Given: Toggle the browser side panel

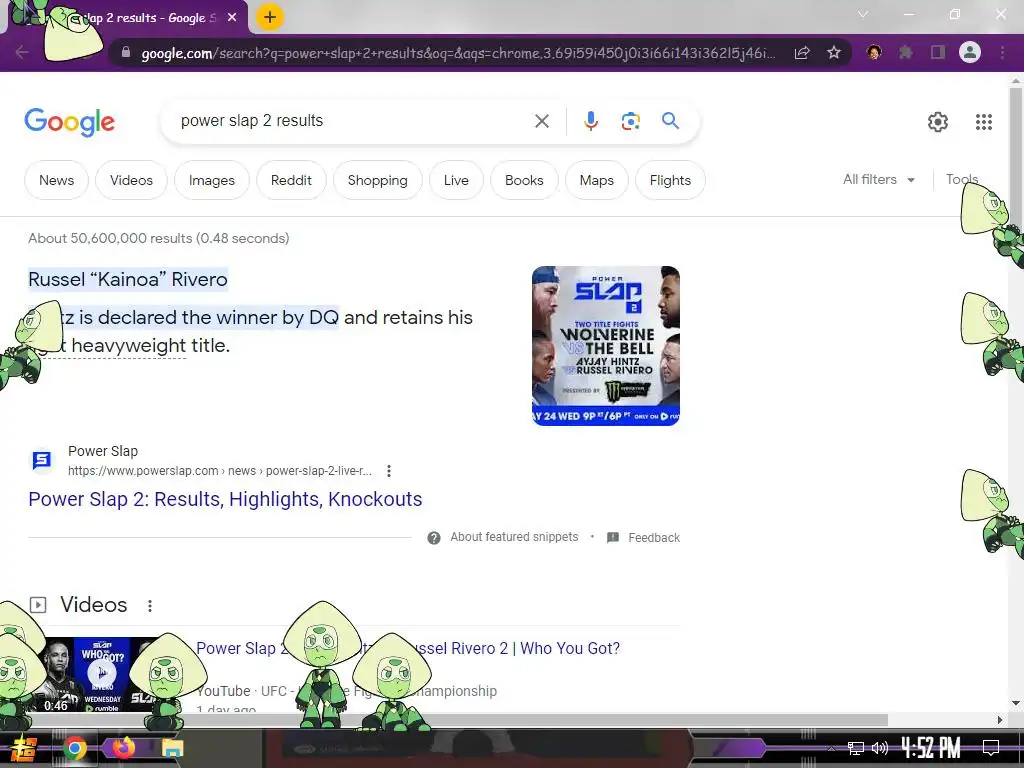Looking at the screenshot, I should click(938, 52).
